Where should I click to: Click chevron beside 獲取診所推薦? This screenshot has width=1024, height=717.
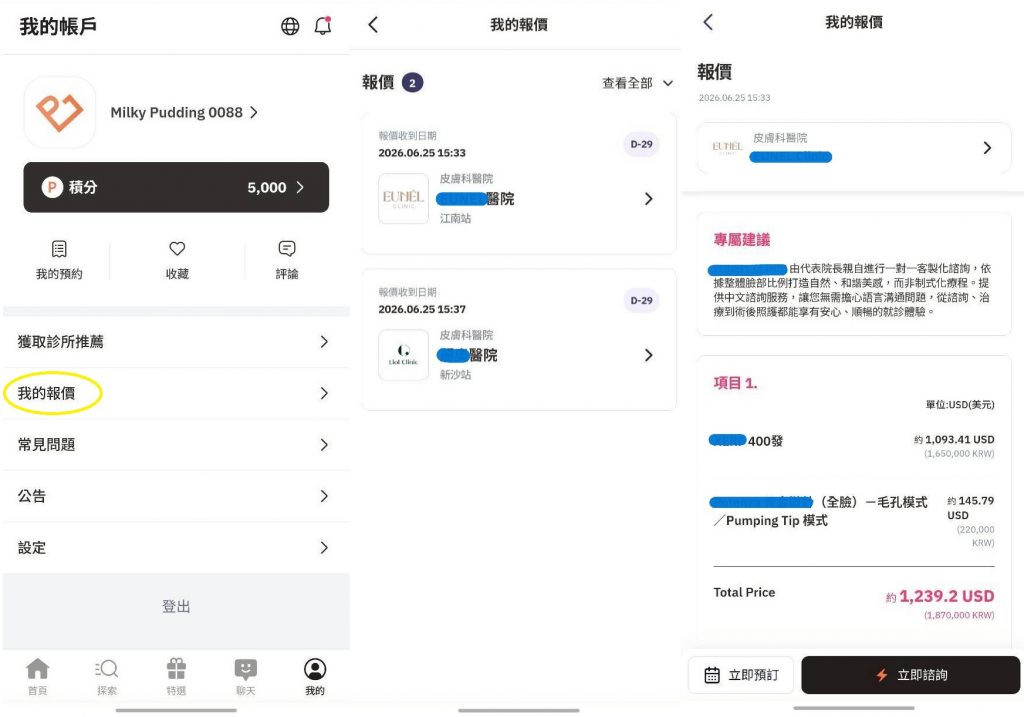coord(324,342)
